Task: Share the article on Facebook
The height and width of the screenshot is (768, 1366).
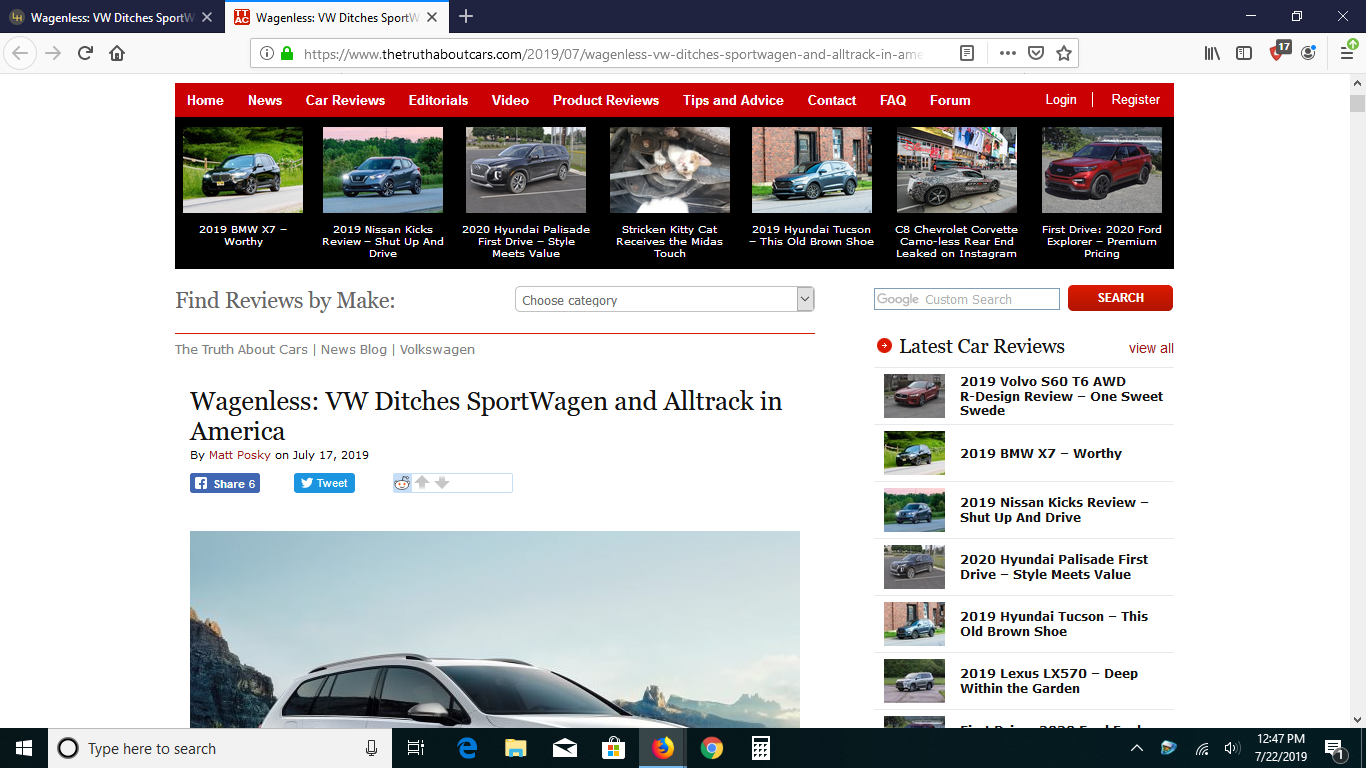Action: tap(225, 483)
